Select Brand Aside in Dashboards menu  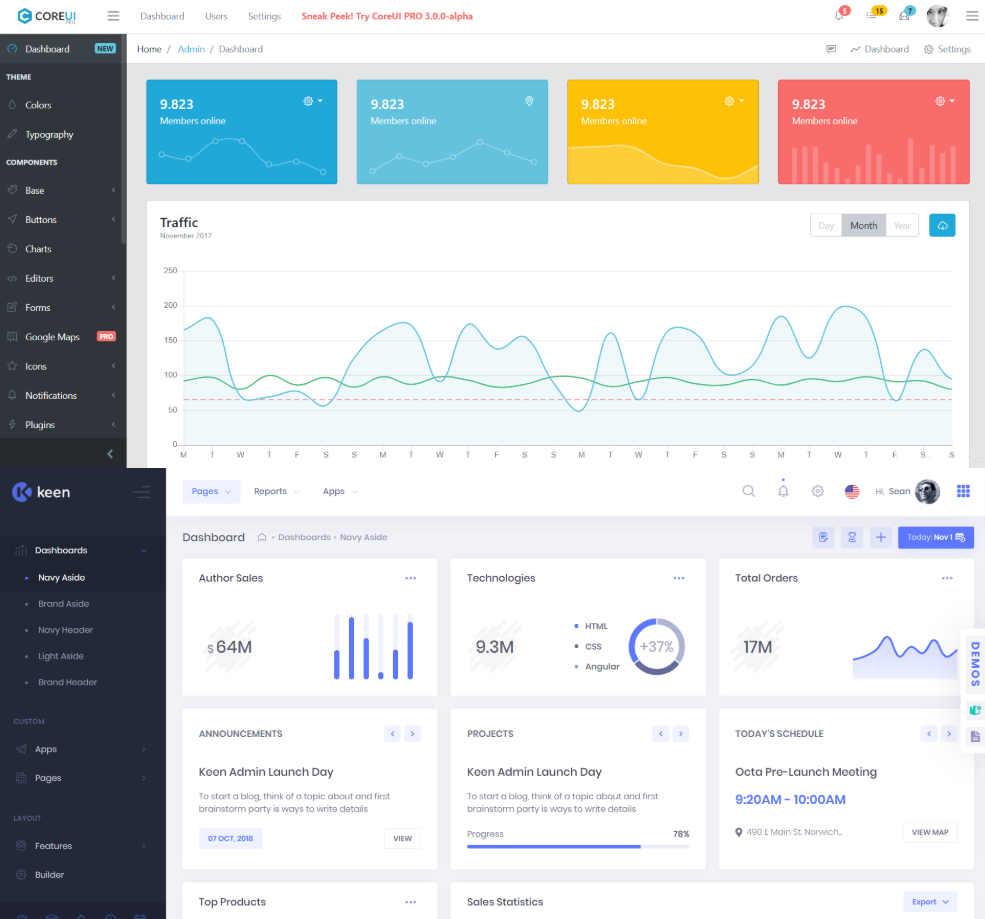point(63,604)
